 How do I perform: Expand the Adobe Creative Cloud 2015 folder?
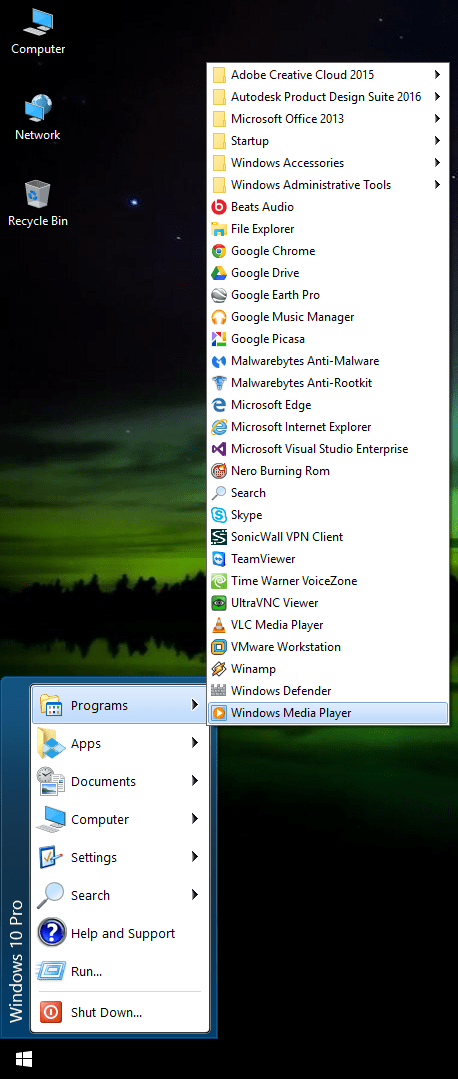pyautogui.click(x=328, y=74)
